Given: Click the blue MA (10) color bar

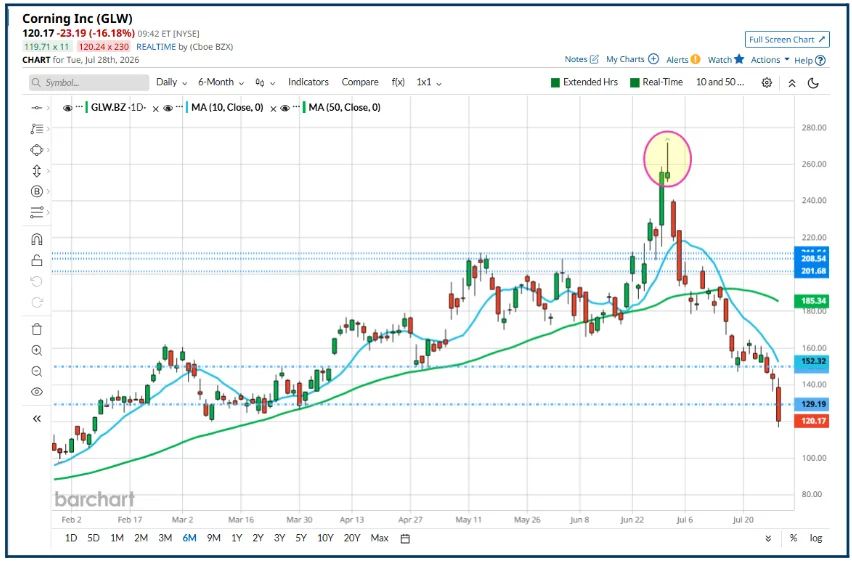Looking at the screenshot, I should coord(187,108).
